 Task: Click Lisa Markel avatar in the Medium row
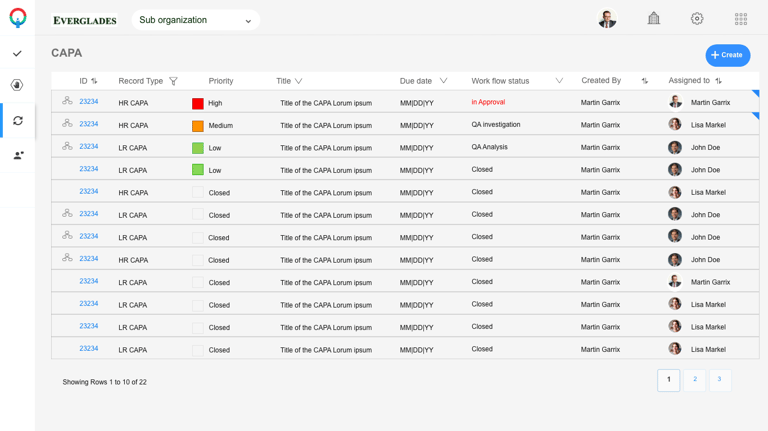675,124
